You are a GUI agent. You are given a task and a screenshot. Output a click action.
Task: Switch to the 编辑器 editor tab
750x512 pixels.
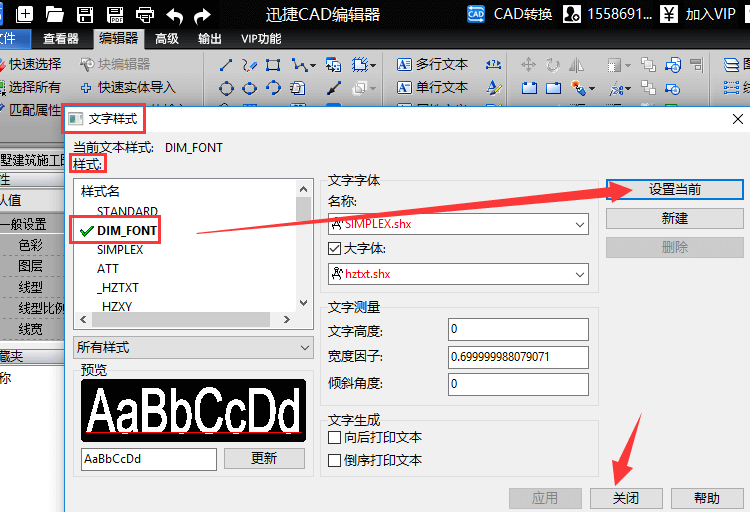click(118, 39)
